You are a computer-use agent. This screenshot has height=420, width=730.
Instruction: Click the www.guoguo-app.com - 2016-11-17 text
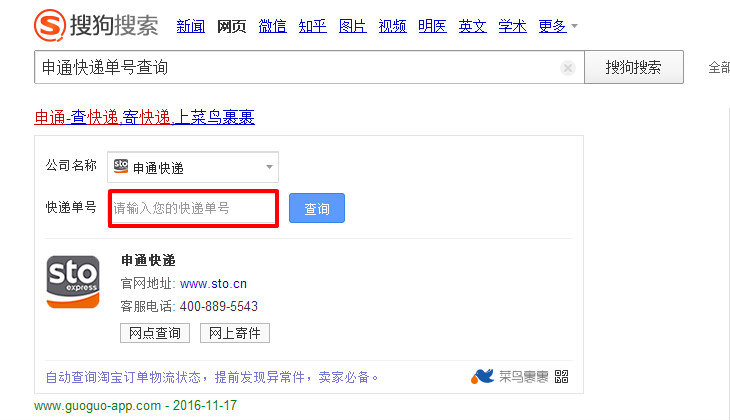click(x=135, y=406)
